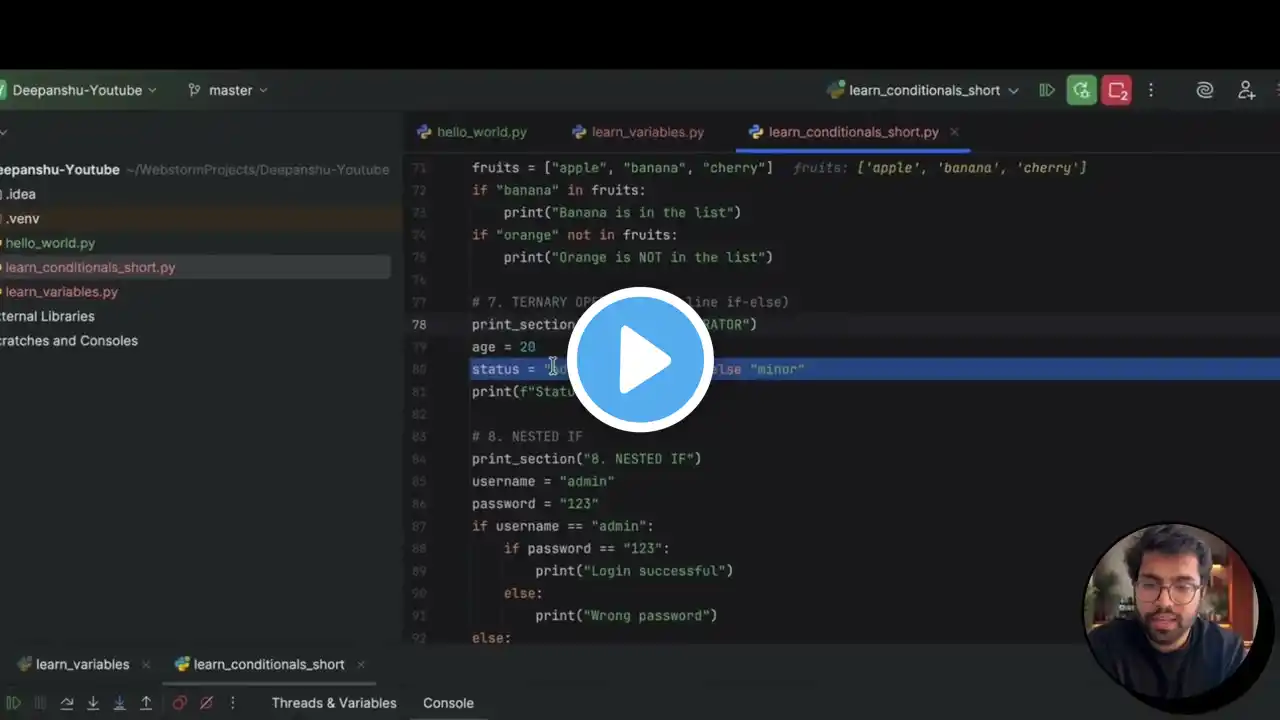Switch to the learn_variables.py editor tab
Viewport: 1280px width, 720px height.
tap(638, 132)
